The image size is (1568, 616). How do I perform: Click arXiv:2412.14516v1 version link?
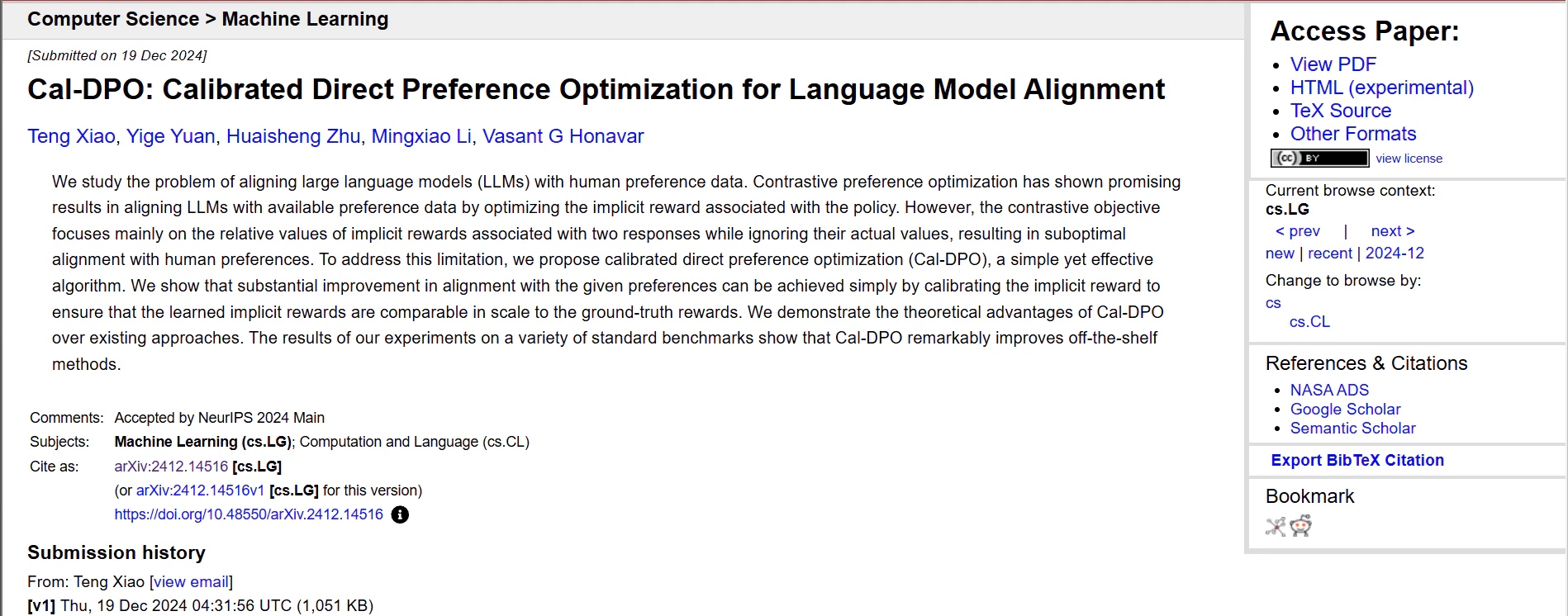click(200, 490)
